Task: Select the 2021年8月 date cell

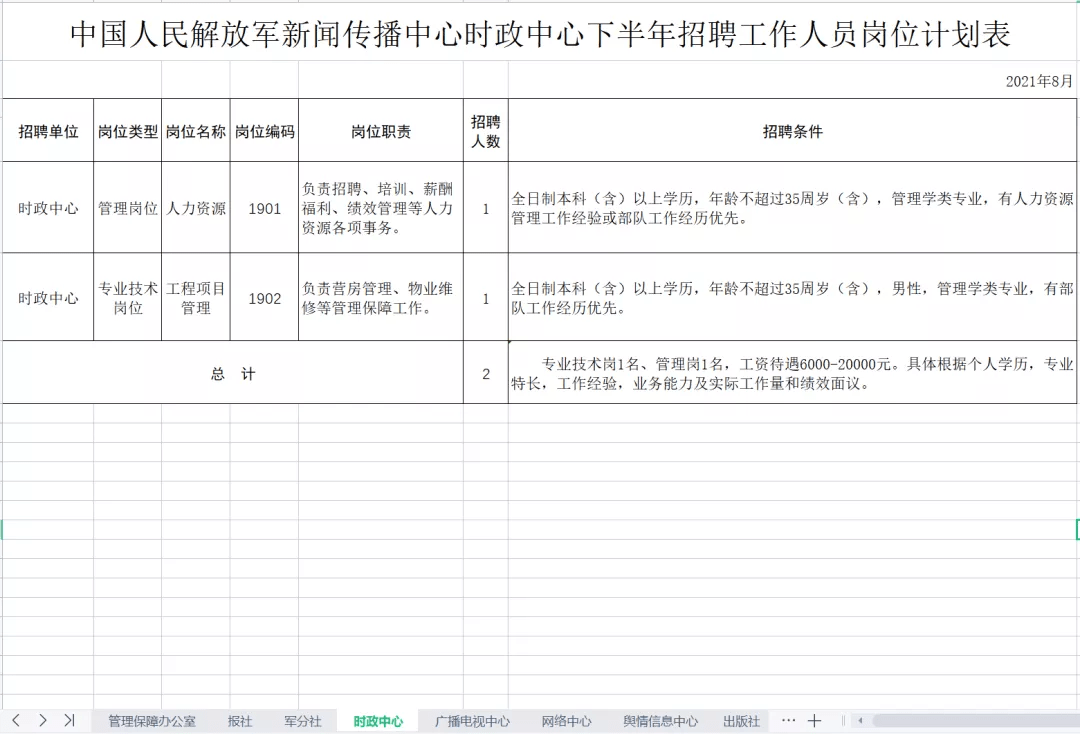Action: (792, 80)
